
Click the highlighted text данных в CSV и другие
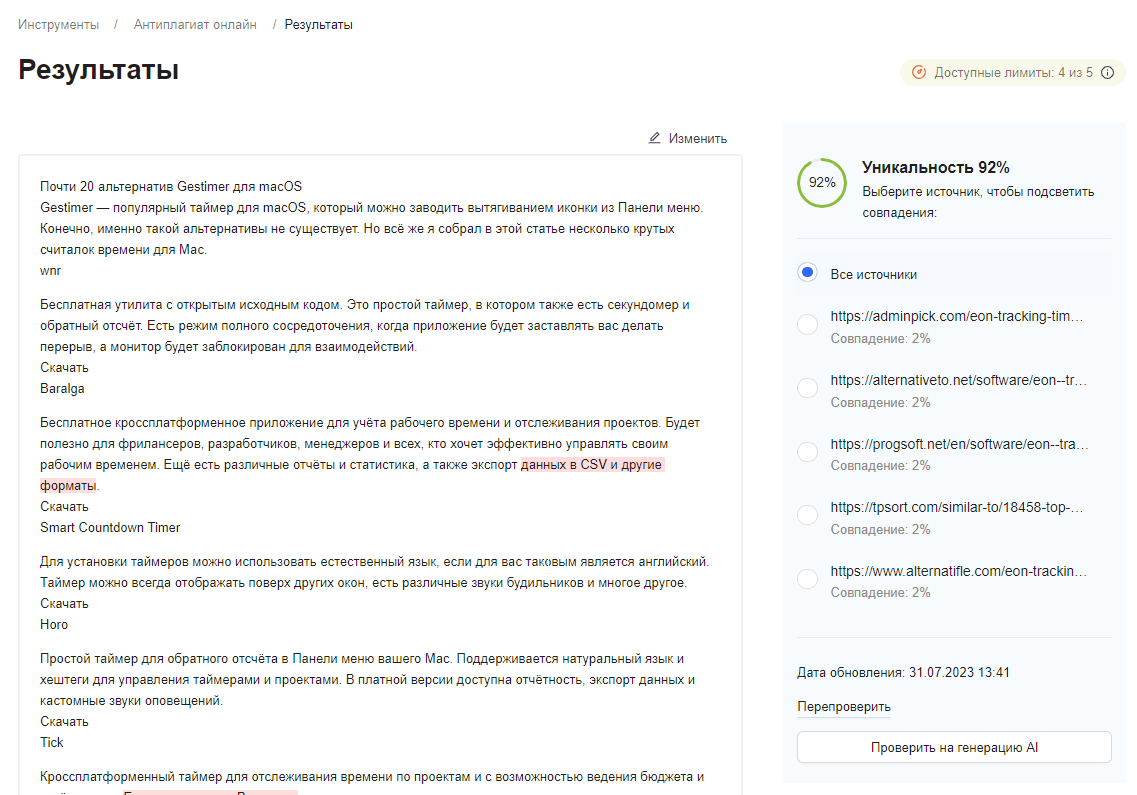click(x=592, y=464)
